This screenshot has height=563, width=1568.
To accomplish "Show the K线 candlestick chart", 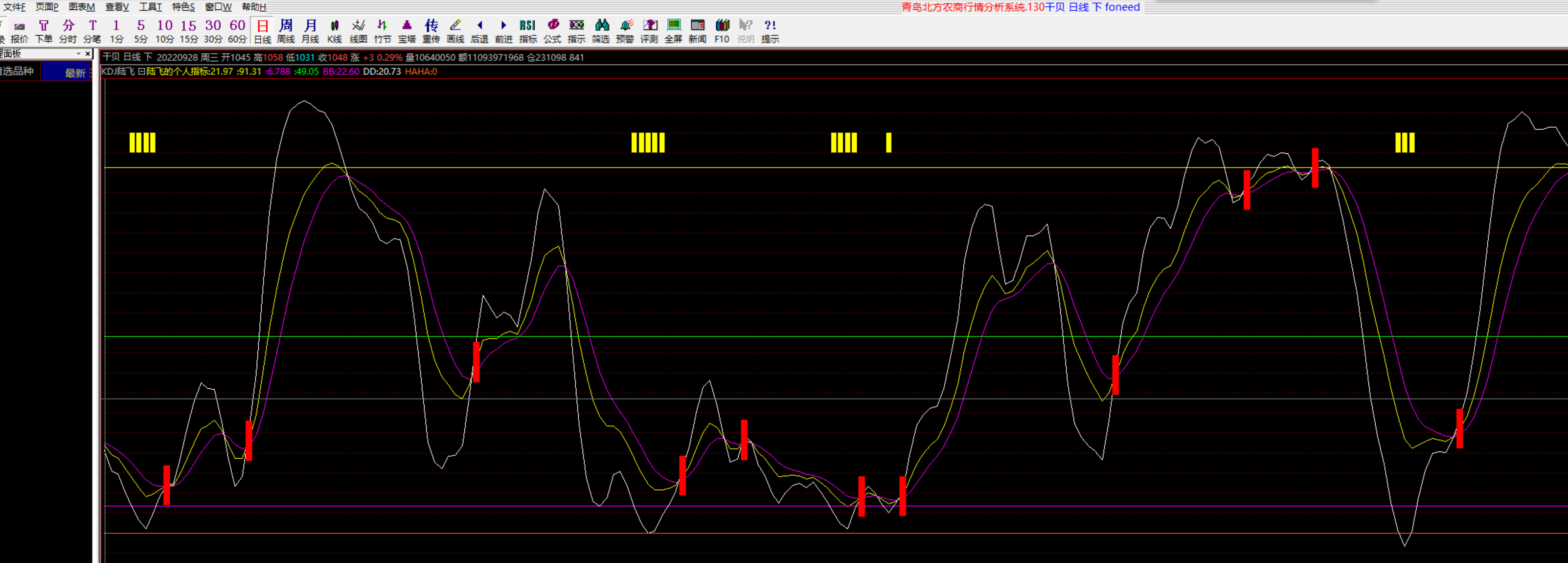I will pos(335,32).
